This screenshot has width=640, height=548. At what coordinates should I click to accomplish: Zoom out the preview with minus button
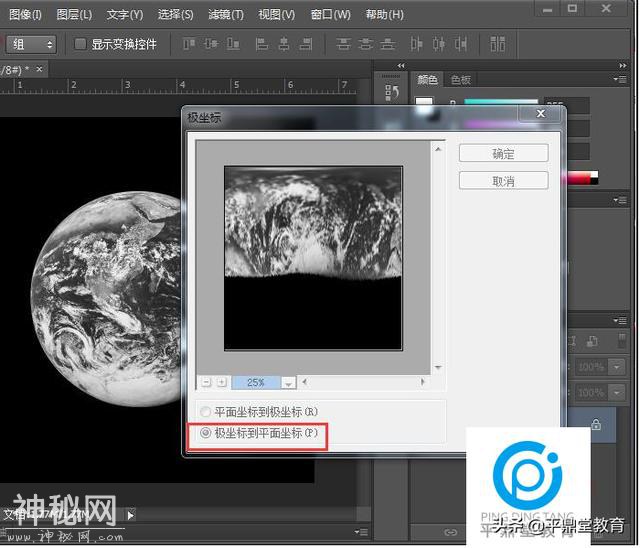207,382
